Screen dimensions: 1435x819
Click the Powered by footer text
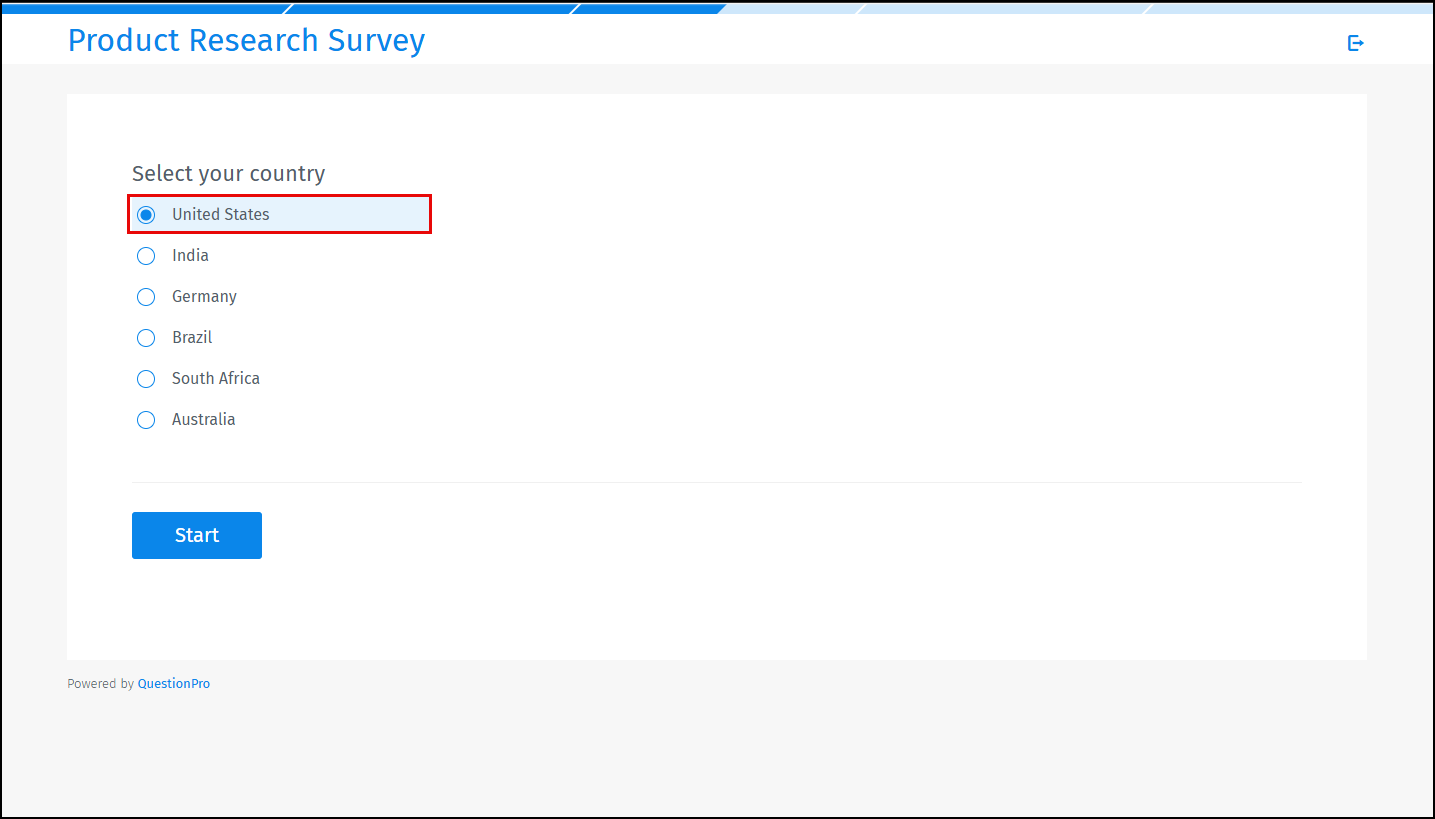click(x=99, y=683)
